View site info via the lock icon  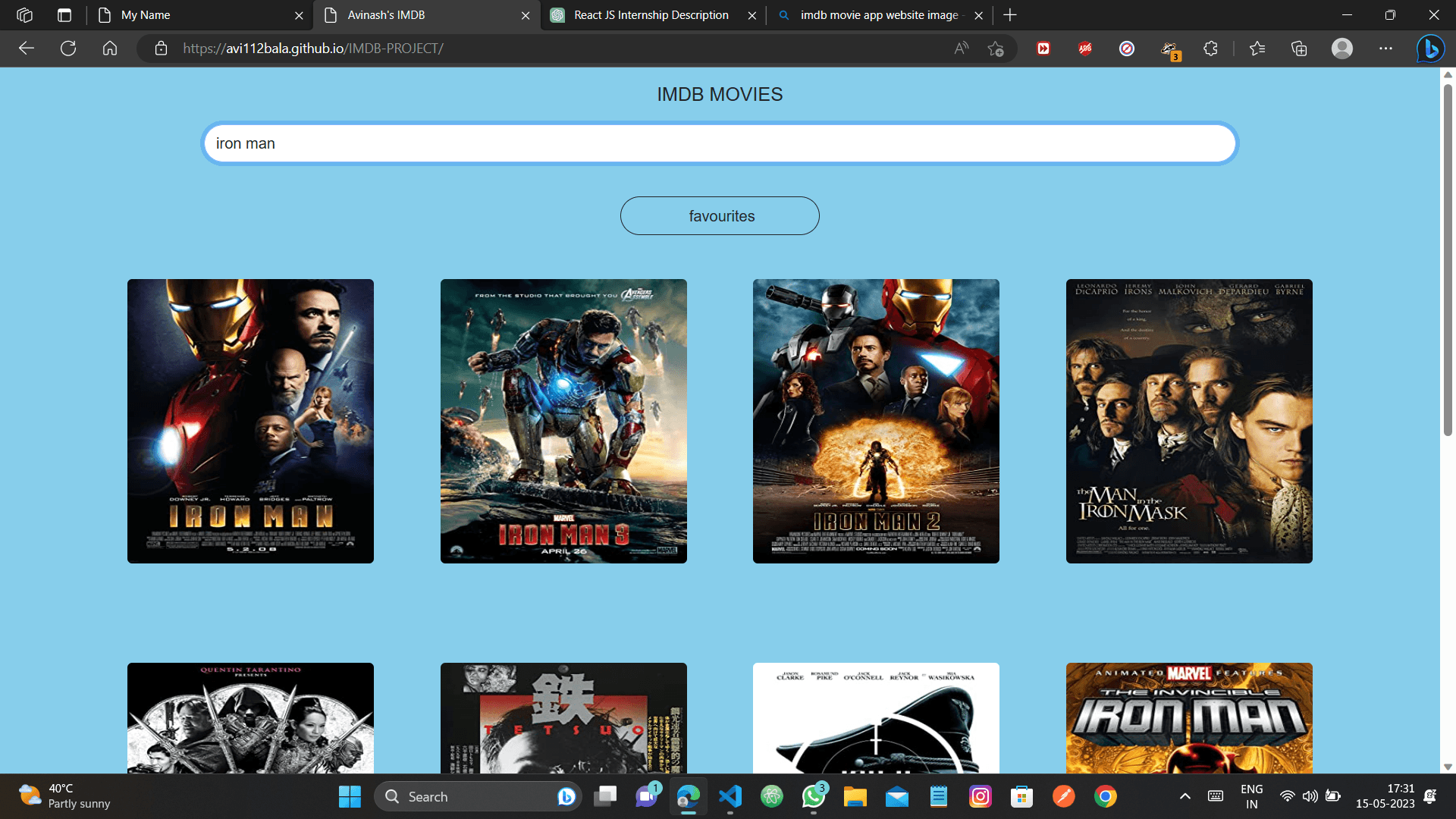pos(161,49)
